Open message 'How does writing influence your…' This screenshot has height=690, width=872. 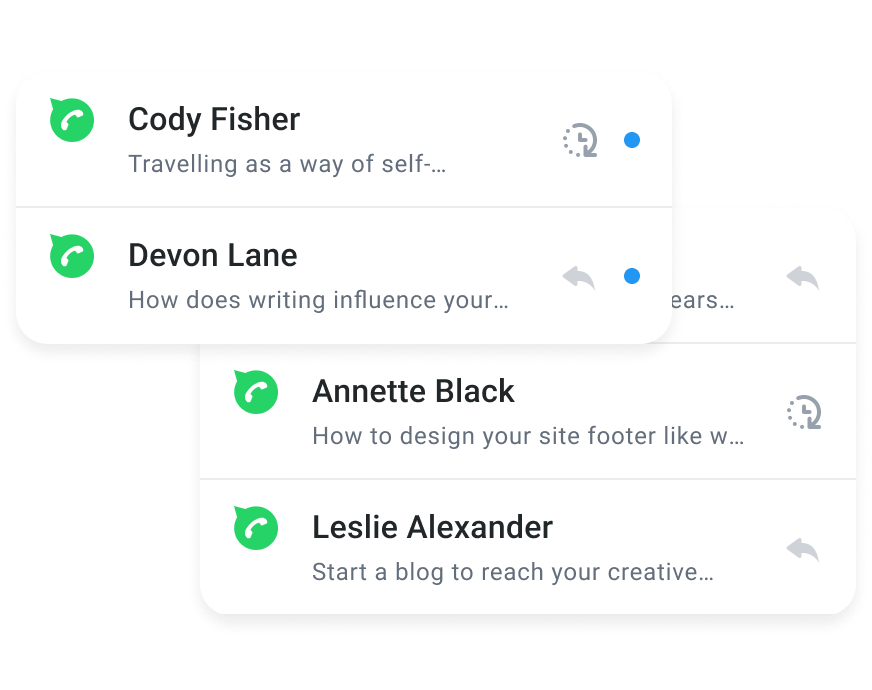(x=319, y=300)
